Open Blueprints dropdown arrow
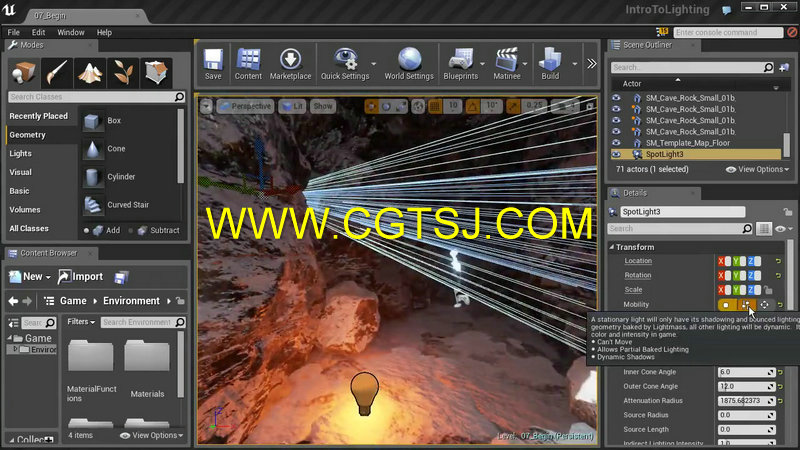This screenshot has width=800, height=450. (482, 64)
